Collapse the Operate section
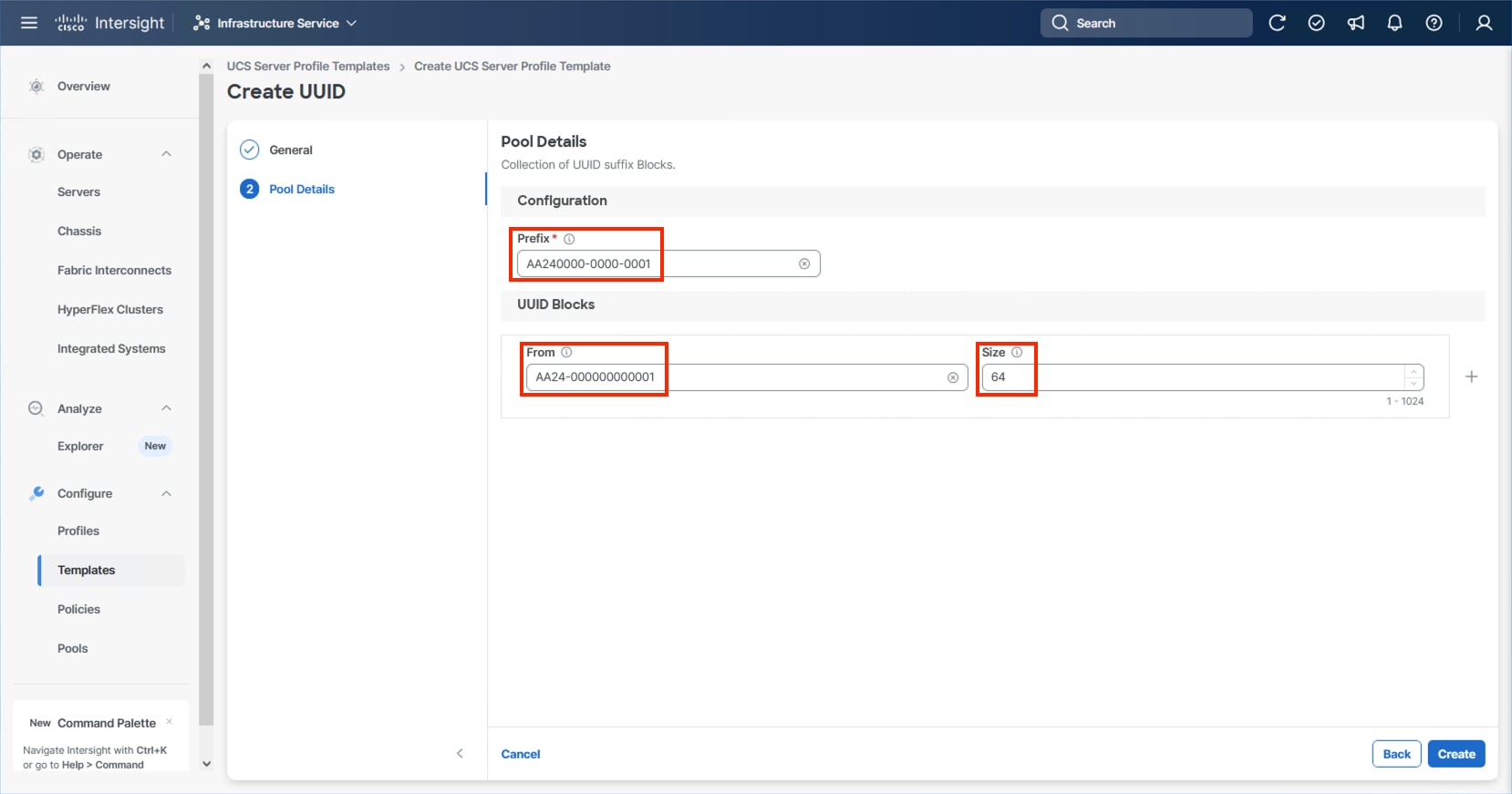 pos(166,154)
